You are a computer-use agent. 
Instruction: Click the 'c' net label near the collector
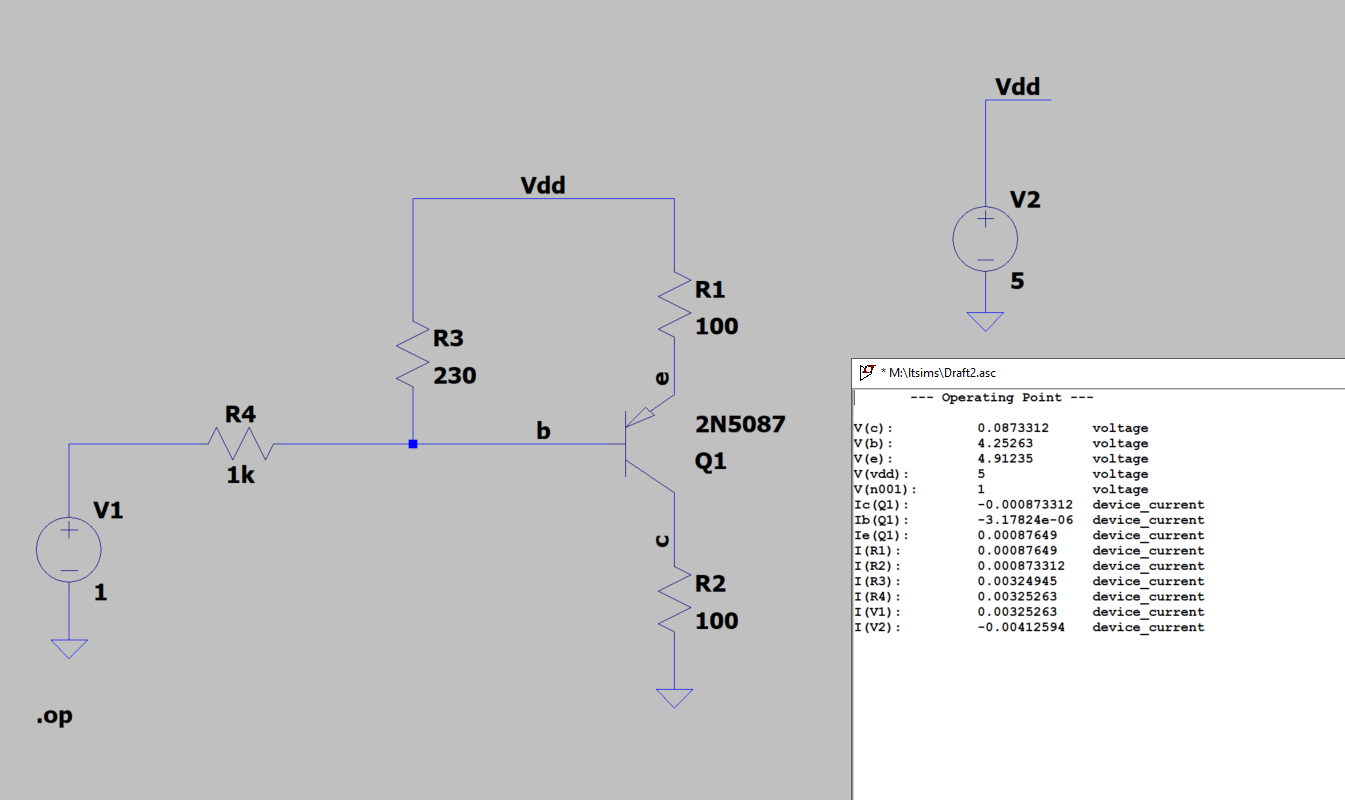(x=661, y=541)
